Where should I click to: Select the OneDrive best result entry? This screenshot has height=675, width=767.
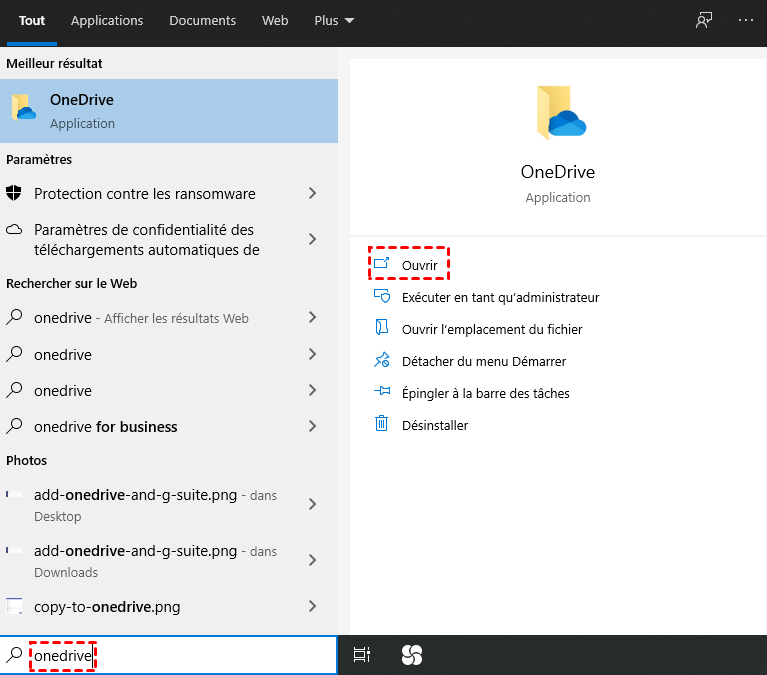point(168,111)
